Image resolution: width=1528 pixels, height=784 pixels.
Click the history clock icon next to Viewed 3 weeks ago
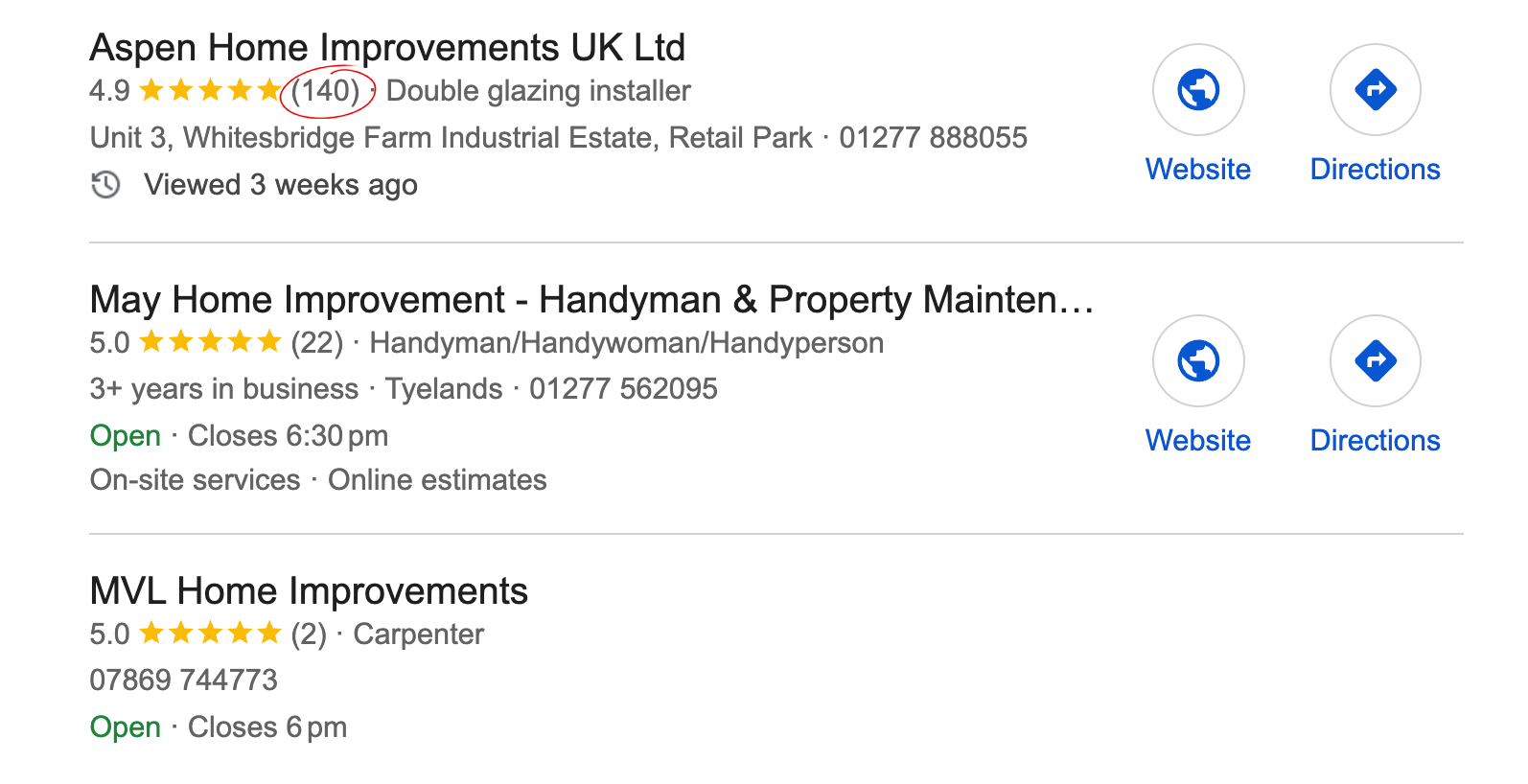105,184
